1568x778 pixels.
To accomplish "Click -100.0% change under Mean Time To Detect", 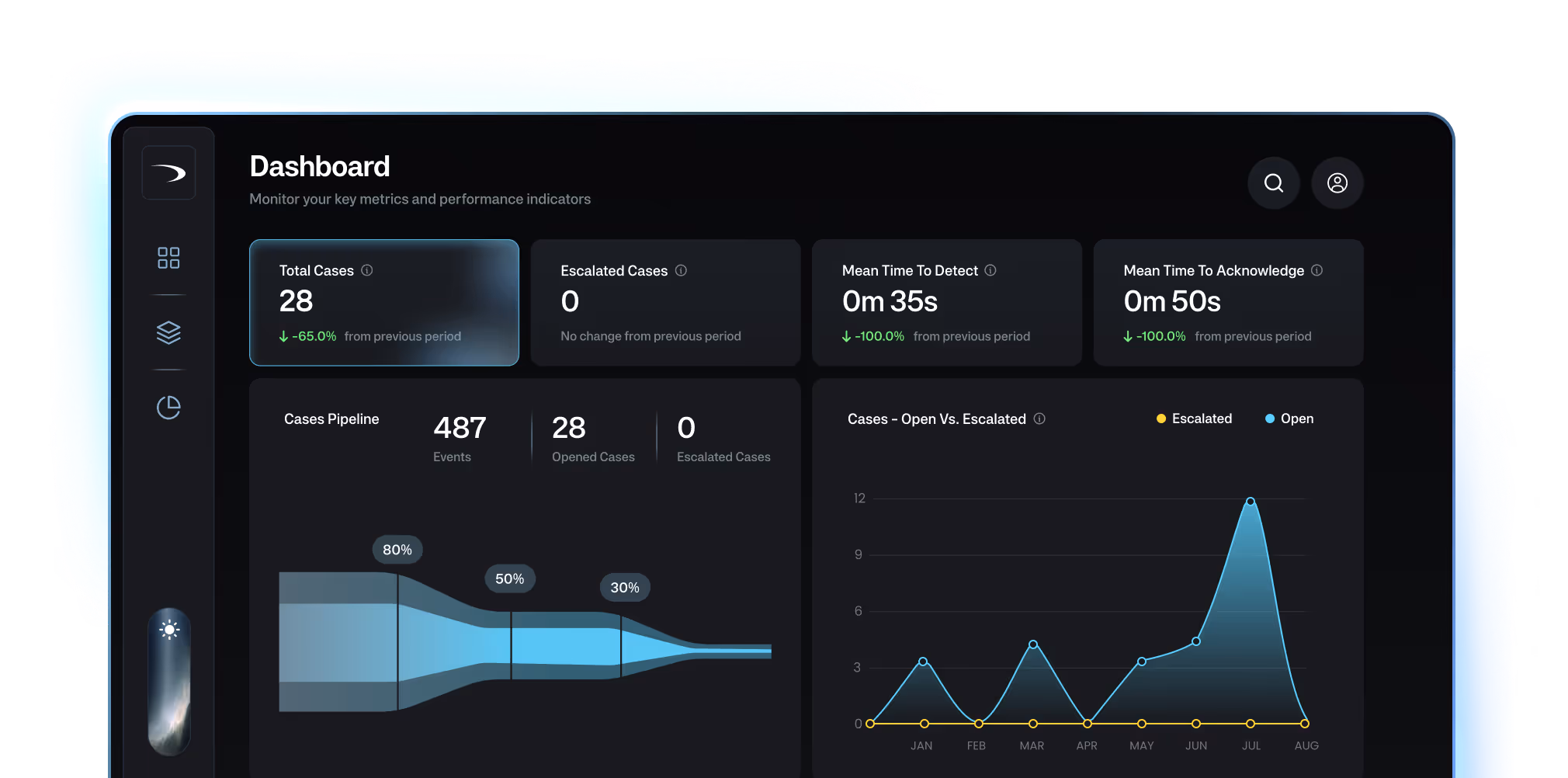I will point(873,336).
